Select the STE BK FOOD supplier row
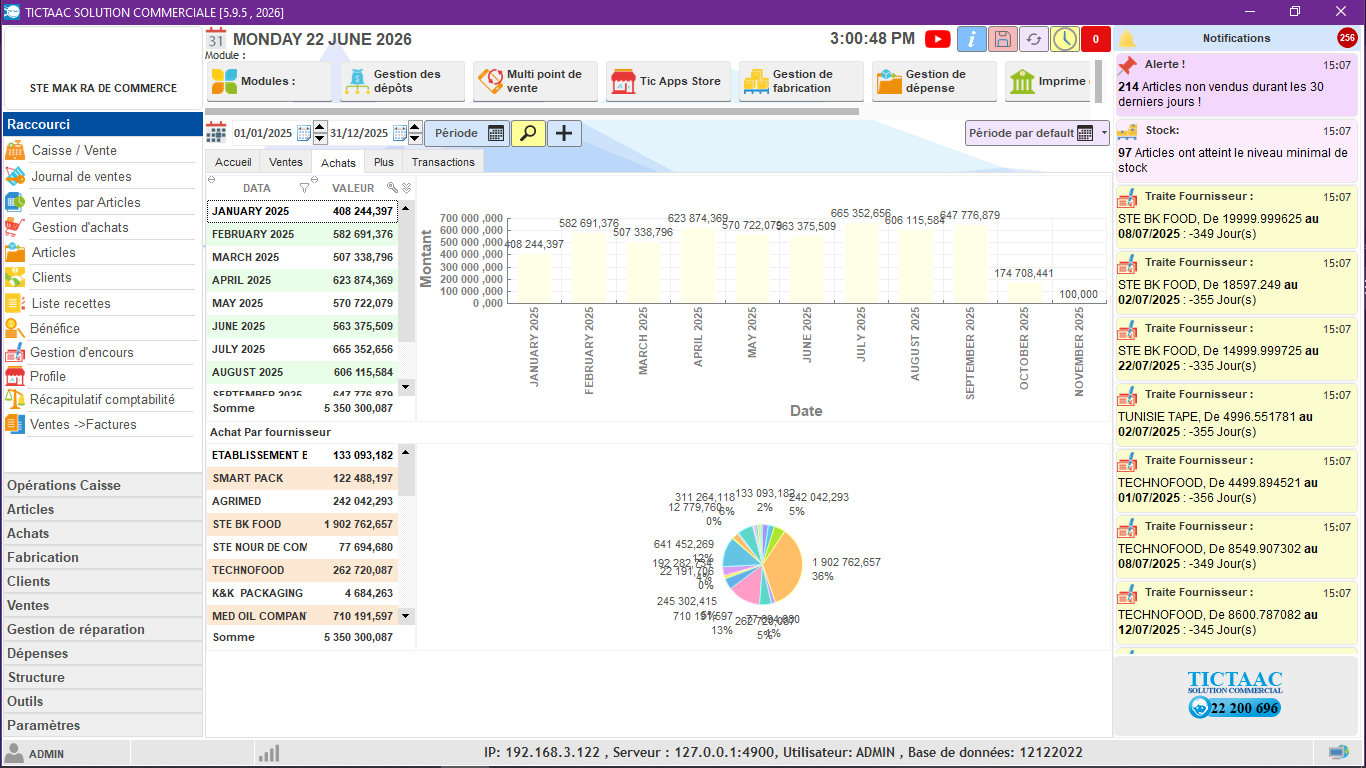This screenshot has width=1366, height=768. tap(302, 524)
